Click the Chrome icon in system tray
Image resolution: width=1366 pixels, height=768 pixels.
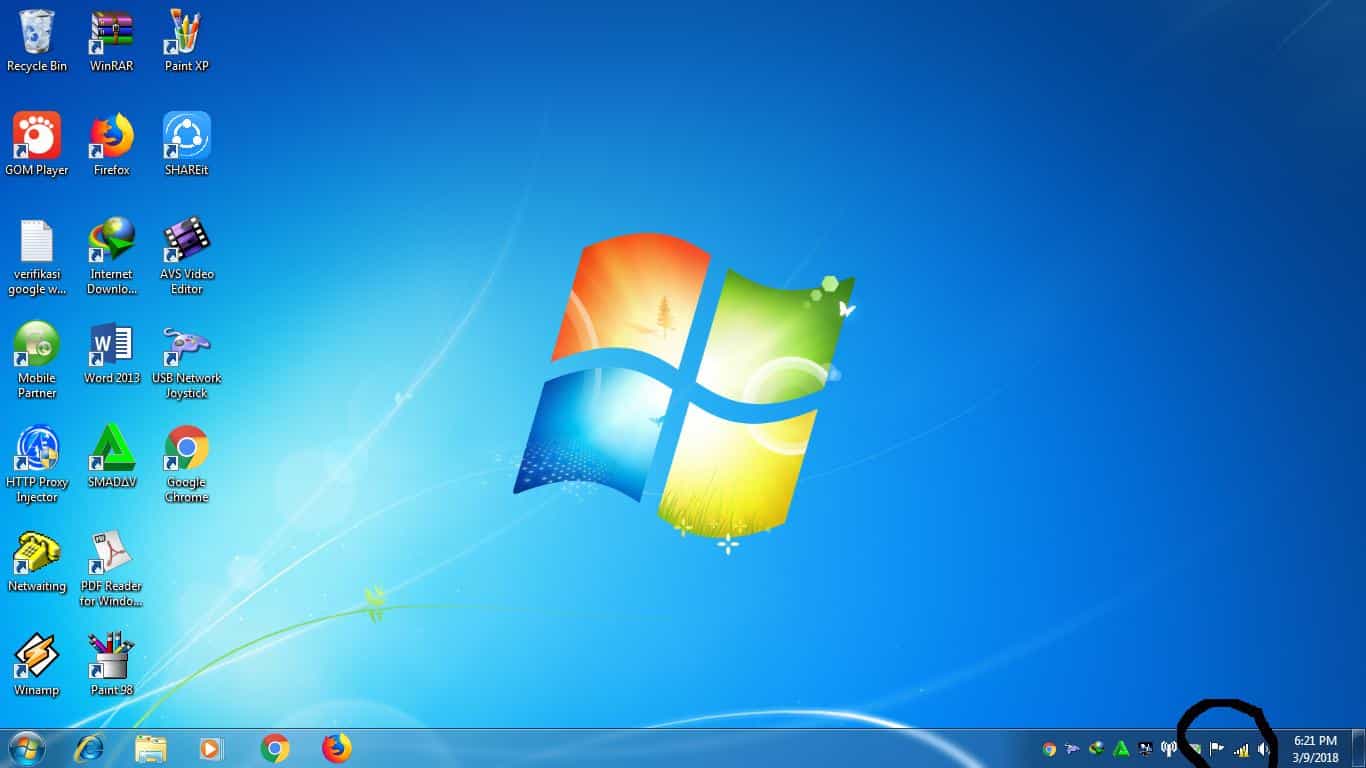tap(1049, 749)
